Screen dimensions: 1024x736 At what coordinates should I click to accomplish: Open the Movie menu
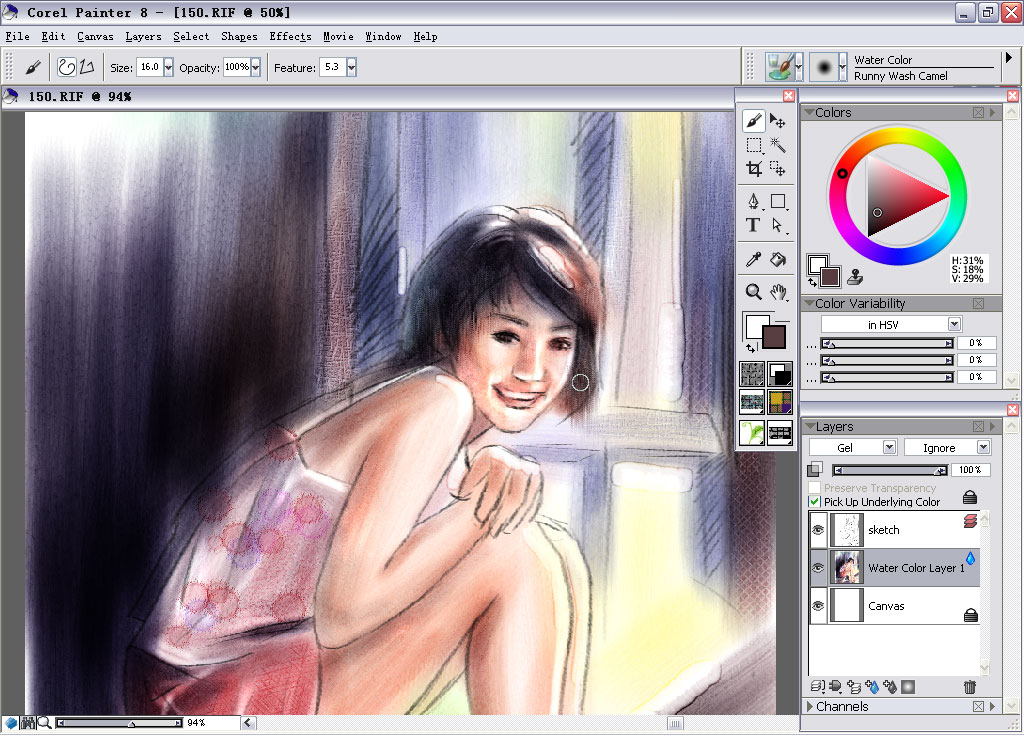click(x=338, y=37)
